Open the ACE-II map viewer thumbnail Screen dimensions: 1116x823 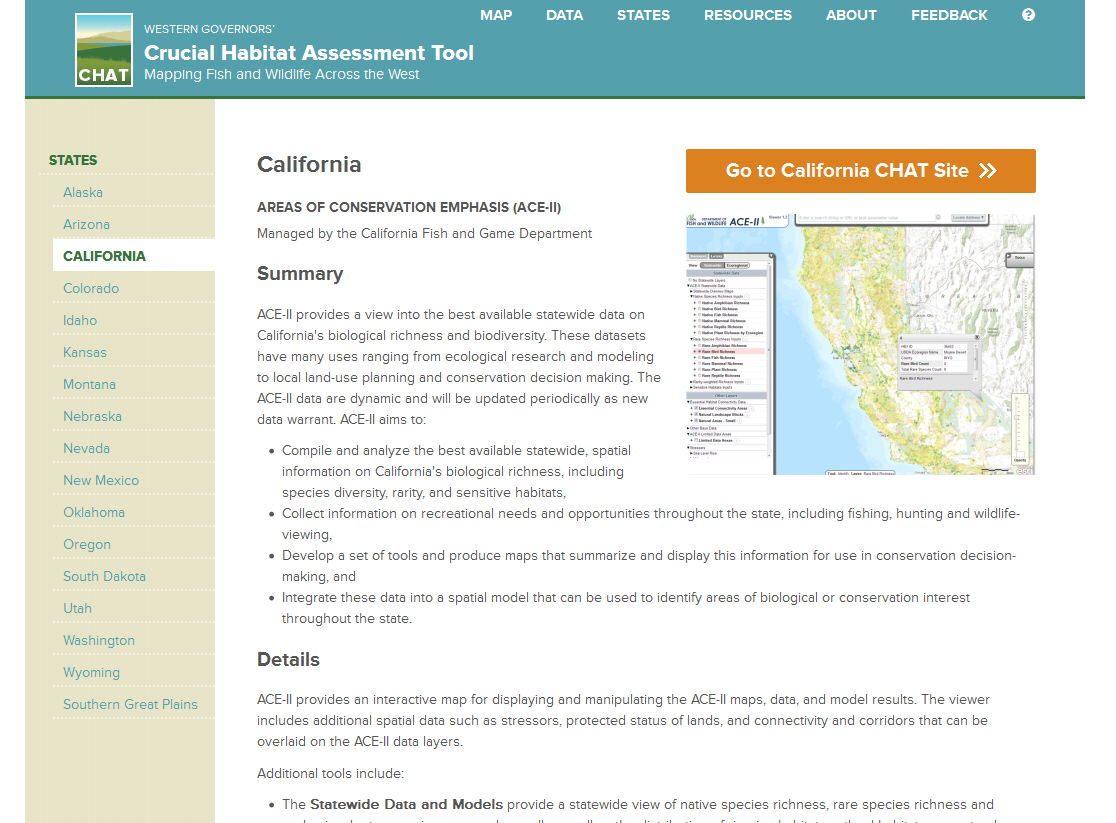[x=860, y=345]
